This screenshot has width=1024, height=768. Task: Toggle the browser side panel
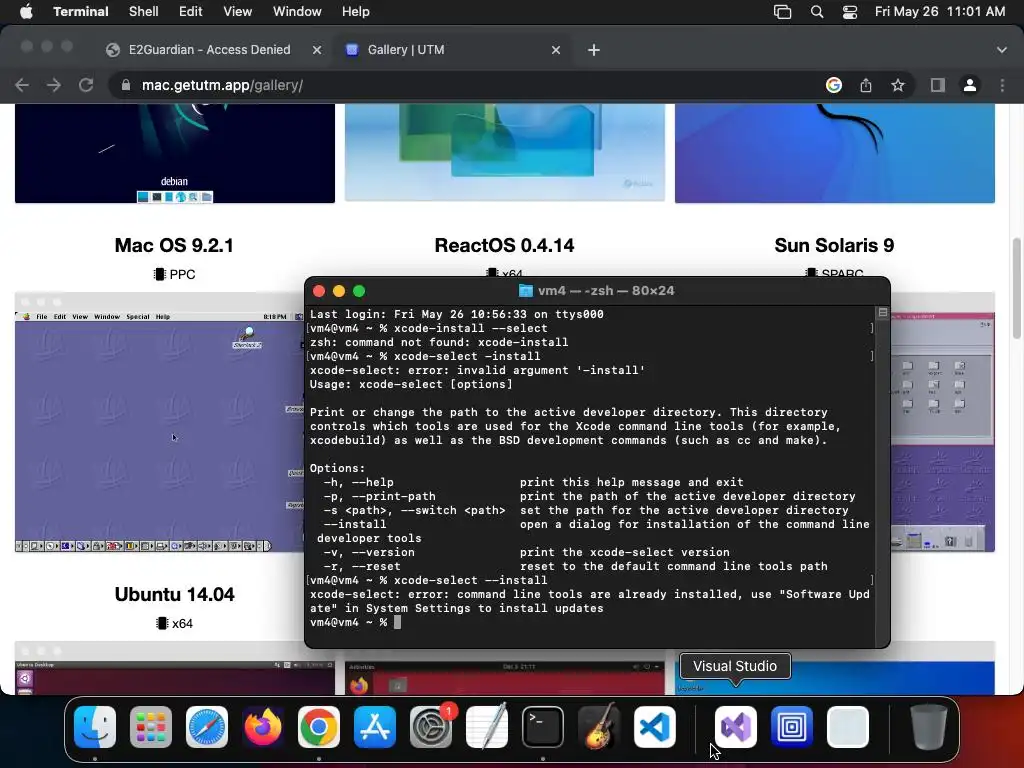coord(938,85)
